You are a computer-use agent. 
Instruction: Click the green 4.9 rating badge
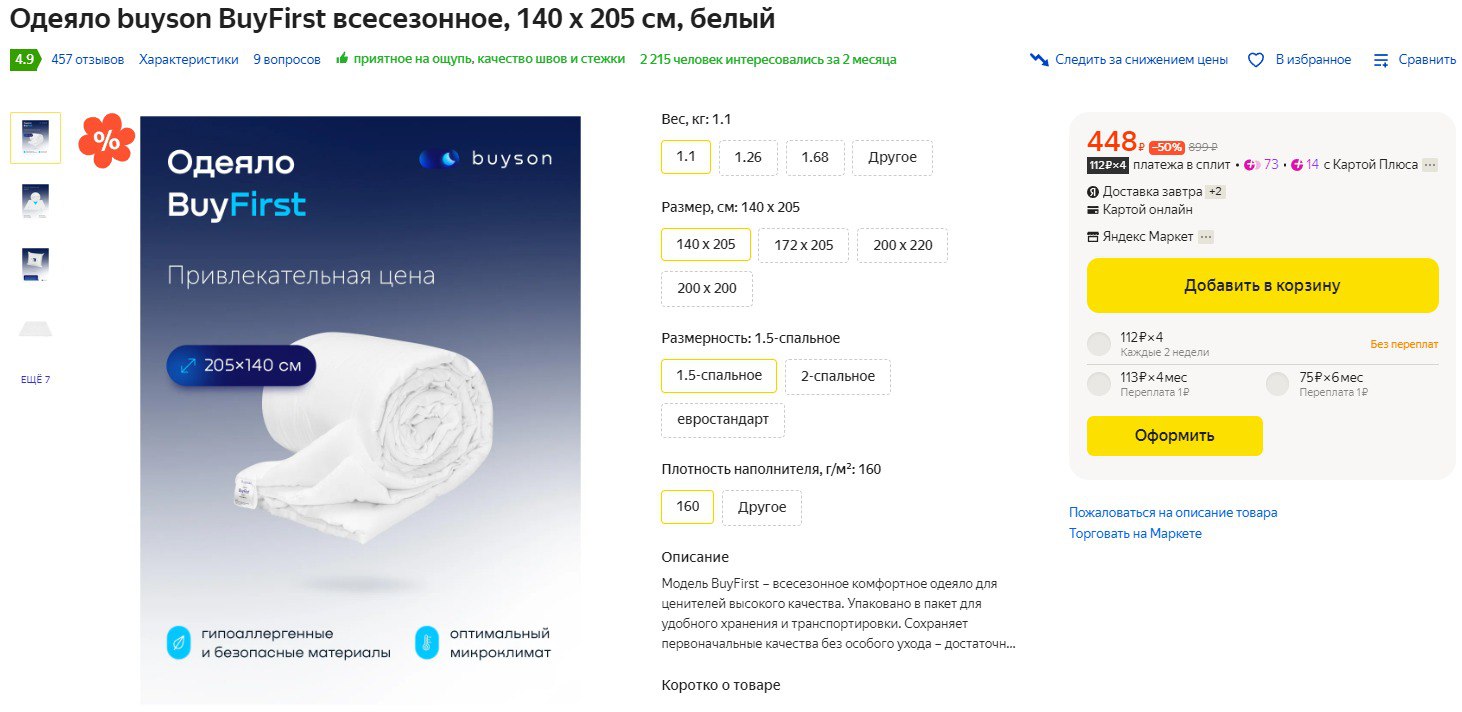click(x=24, y=60)
